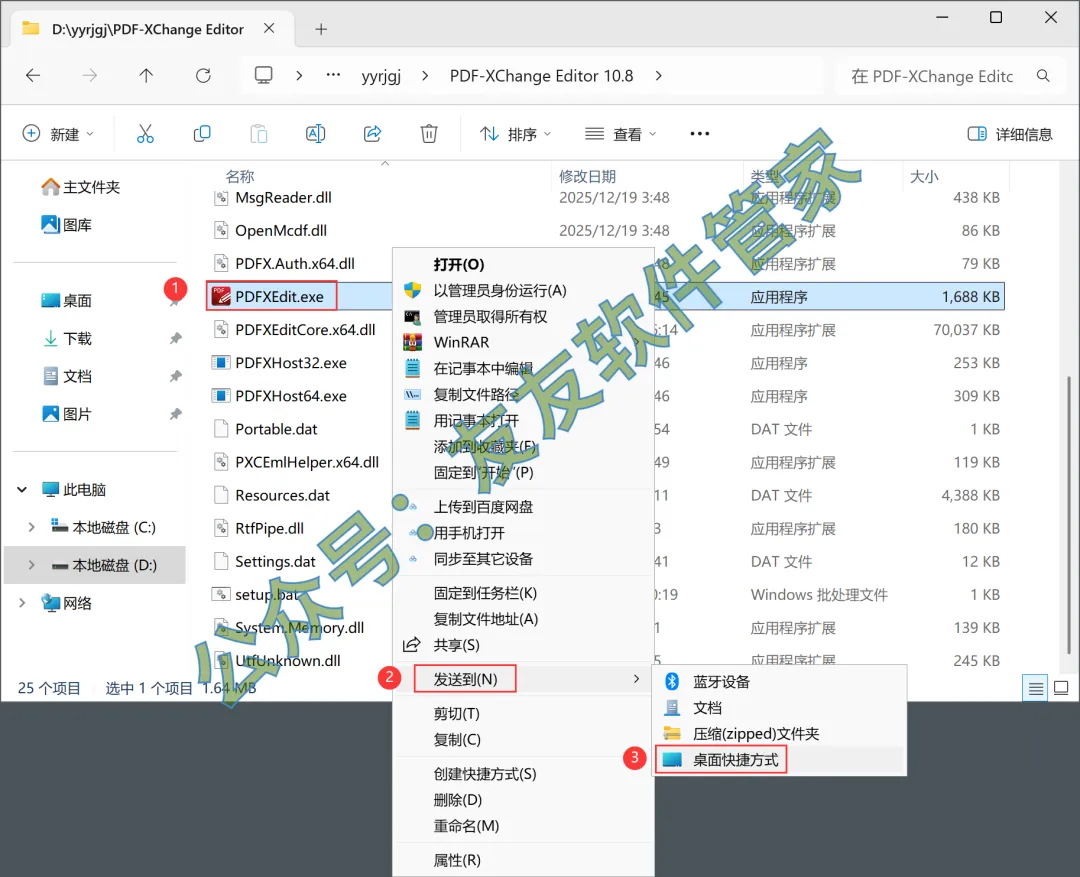The width and height of the screenshot is (1080, 877).
Task: Toggle the Details pane (详细信息) button
Action: point(1010,134)
